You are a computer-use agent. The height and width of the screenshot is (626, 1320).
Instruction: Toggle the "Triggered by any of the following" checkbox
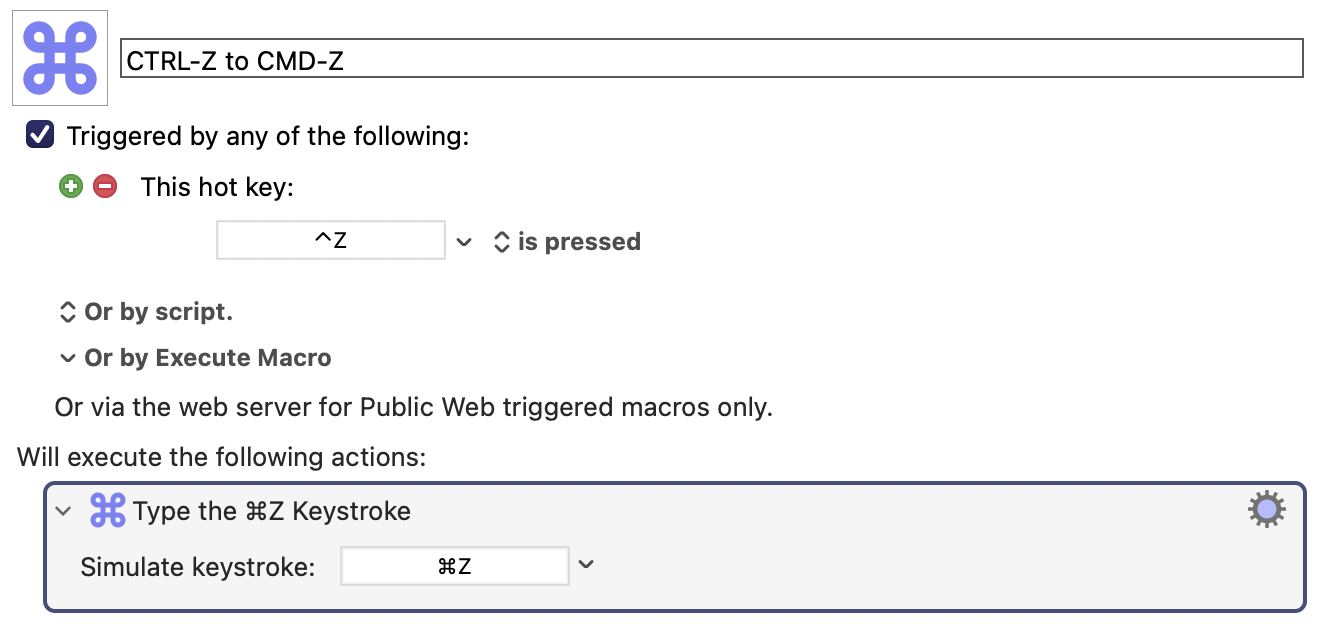click(40, 135)
